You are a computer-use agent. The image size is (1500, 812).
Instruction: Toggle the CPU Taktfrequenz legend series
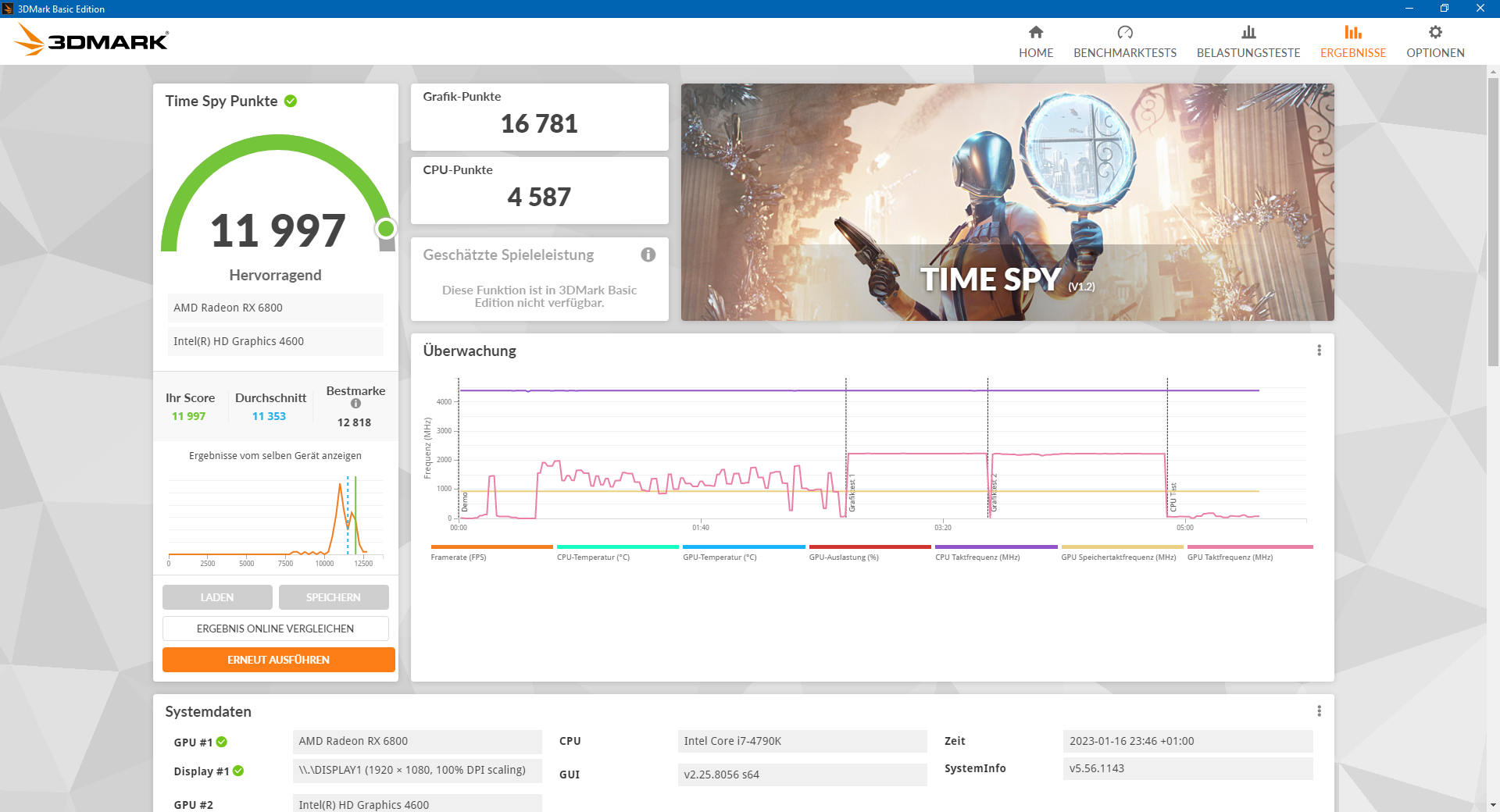996,552
